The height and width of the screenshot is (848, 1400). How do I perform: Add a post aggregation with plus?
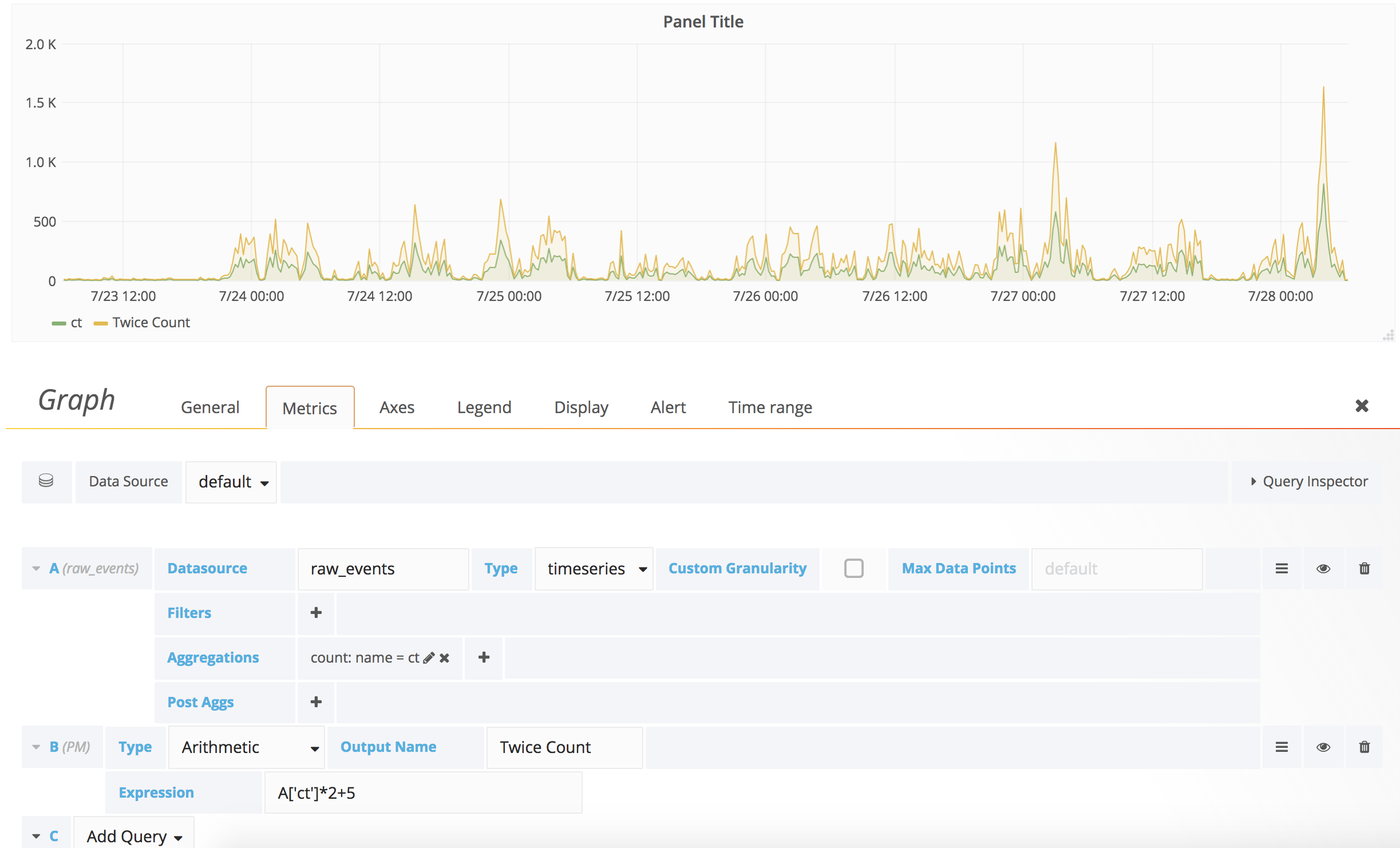(x=316, y=702)
